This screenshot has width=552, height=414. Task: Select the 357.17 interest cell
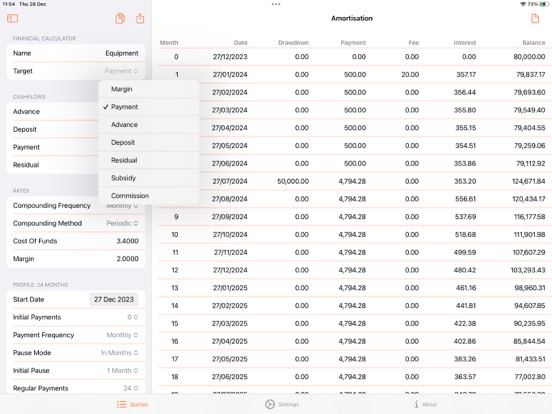[x=466, y=75]
